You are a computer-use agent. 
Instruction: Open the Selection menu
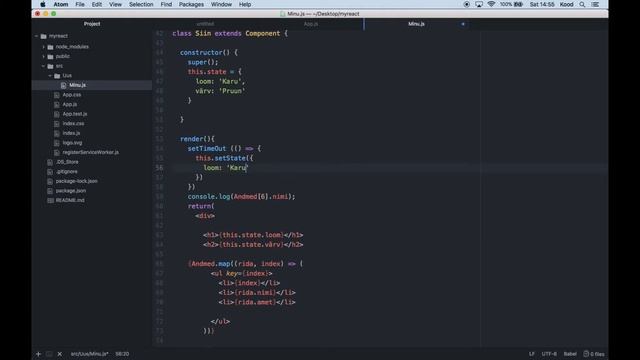tap(141, 4)
